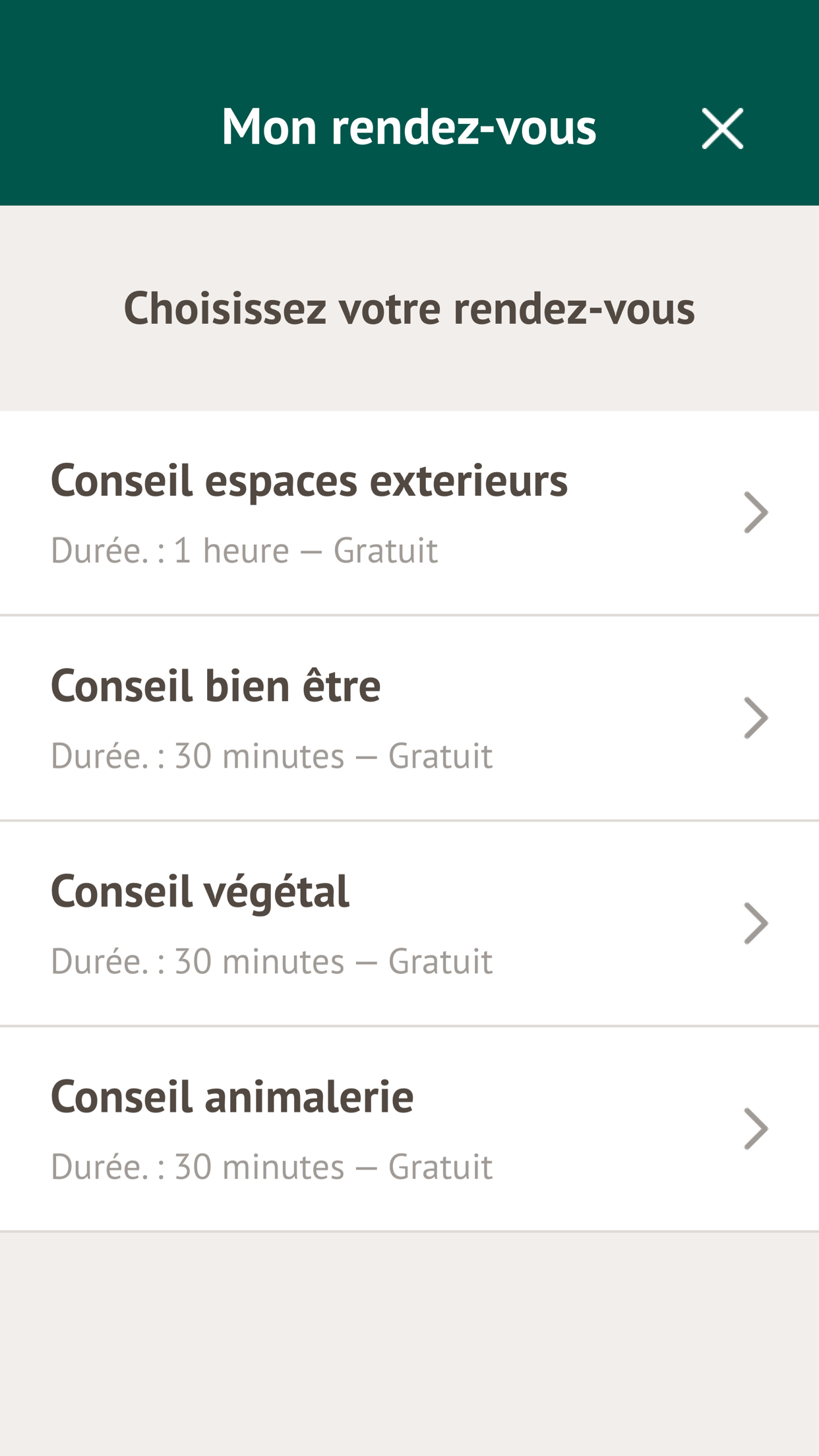Viewport: 819px width, 1456px height.
Task: Click Gratuit label under Conseil végétal
Action: (440, 961)
